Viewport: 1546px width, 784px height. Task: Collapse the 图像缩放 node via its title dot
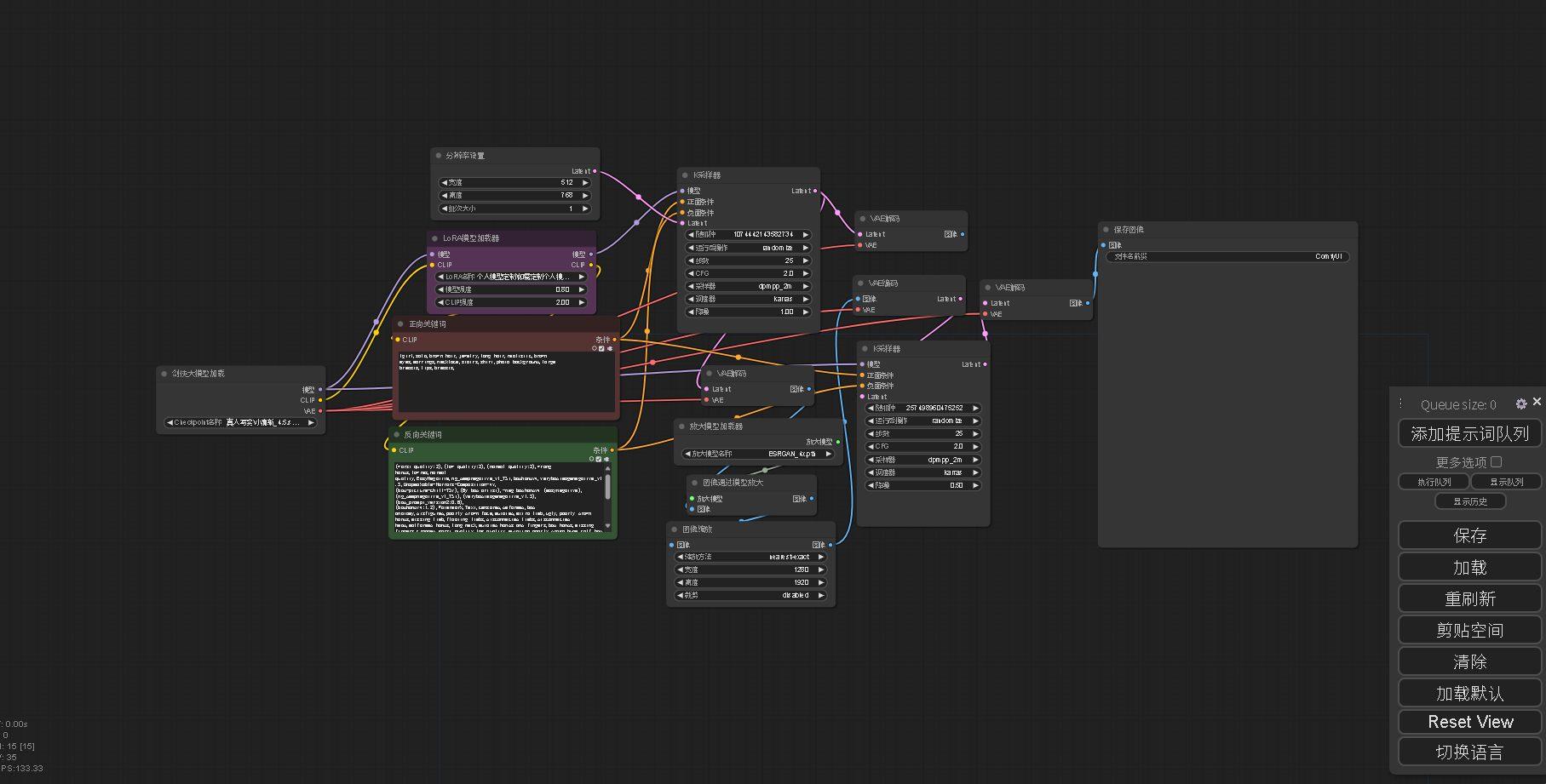point(674,529)
